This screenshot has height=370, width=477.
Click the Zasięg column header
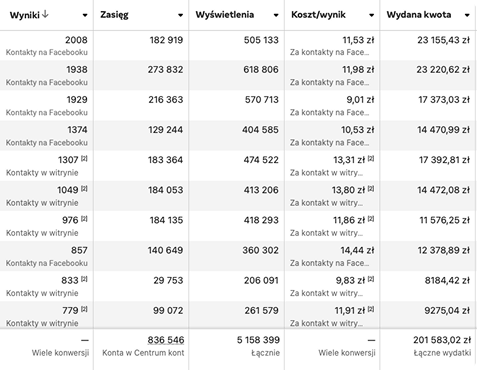(x=114, y=15)
